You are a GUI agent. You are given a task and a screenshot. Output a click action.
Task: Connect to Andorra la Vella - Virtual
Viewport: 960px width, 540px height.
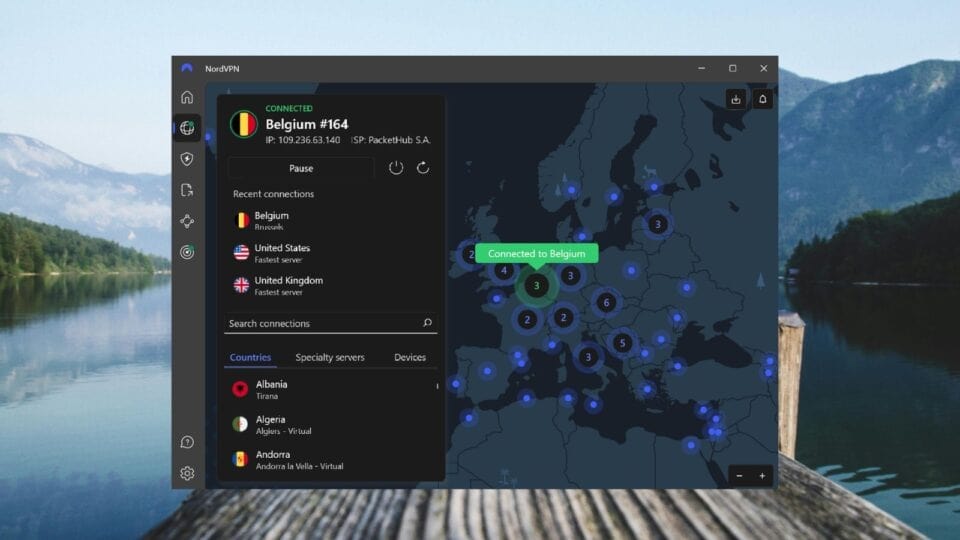pos(331,459)
